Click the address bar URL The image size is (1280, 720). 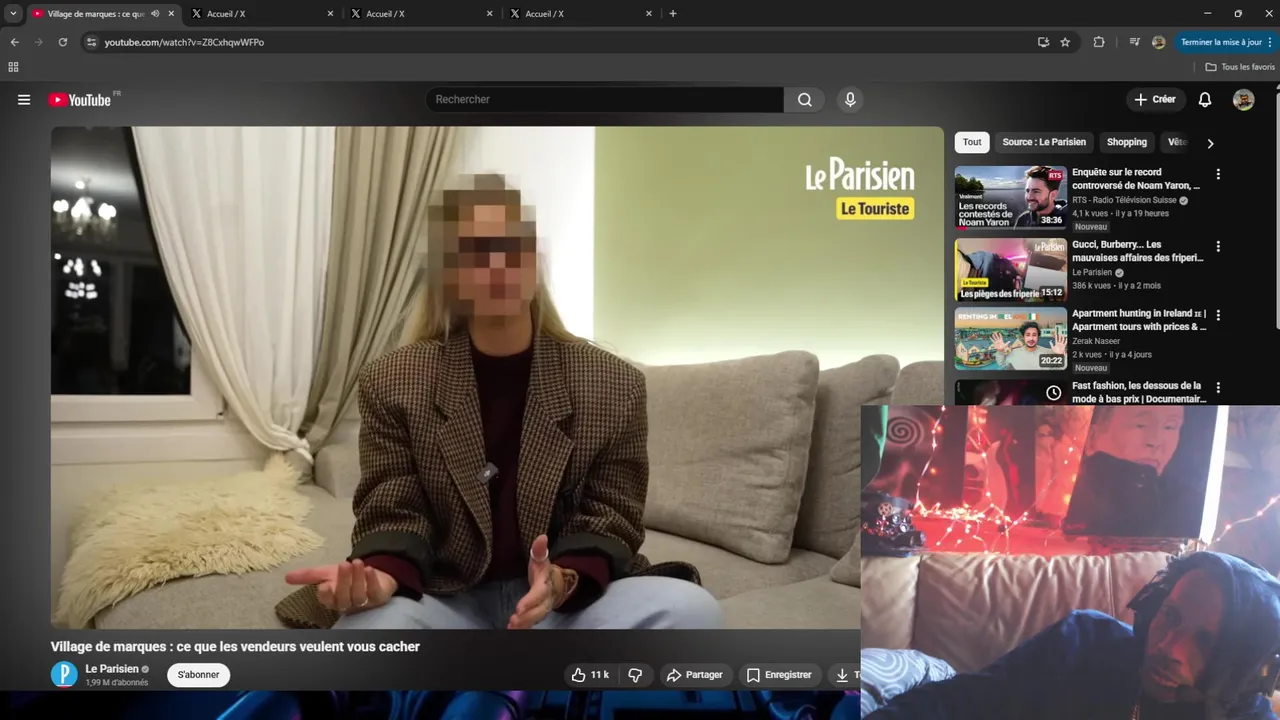(x=185, y=42)
